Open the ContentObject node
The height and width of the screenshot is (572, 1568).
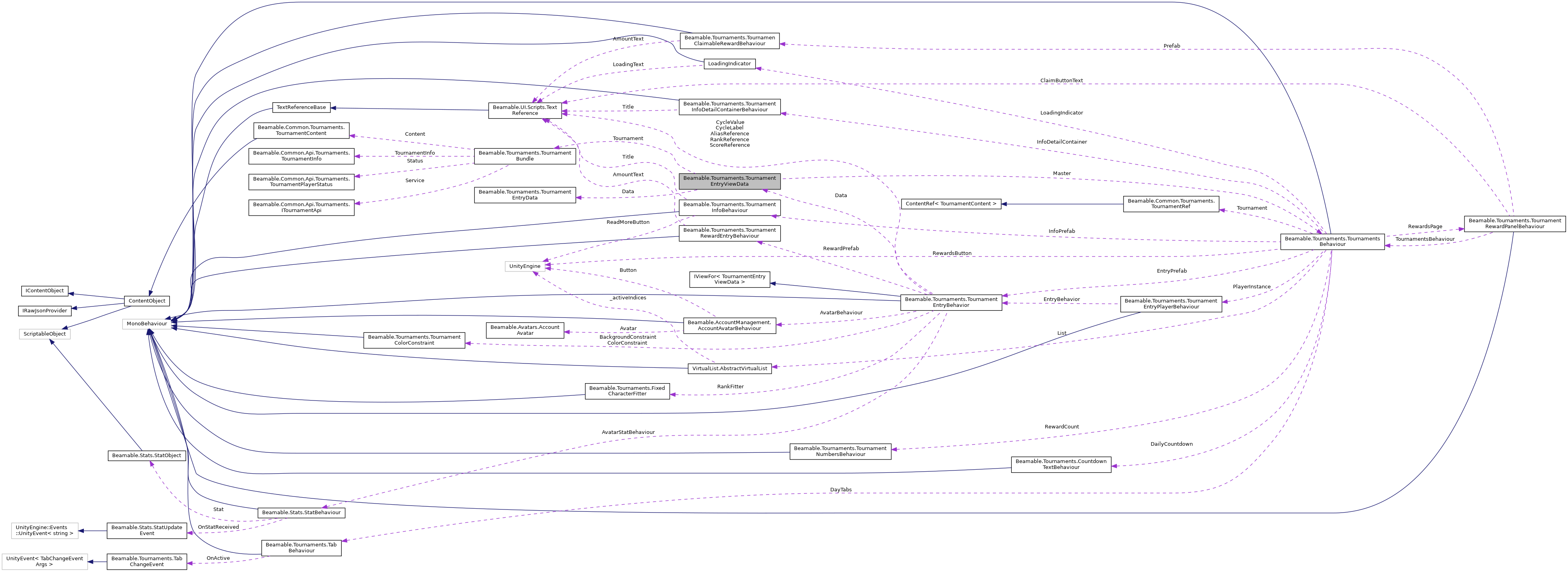click(x=147, y=301)
